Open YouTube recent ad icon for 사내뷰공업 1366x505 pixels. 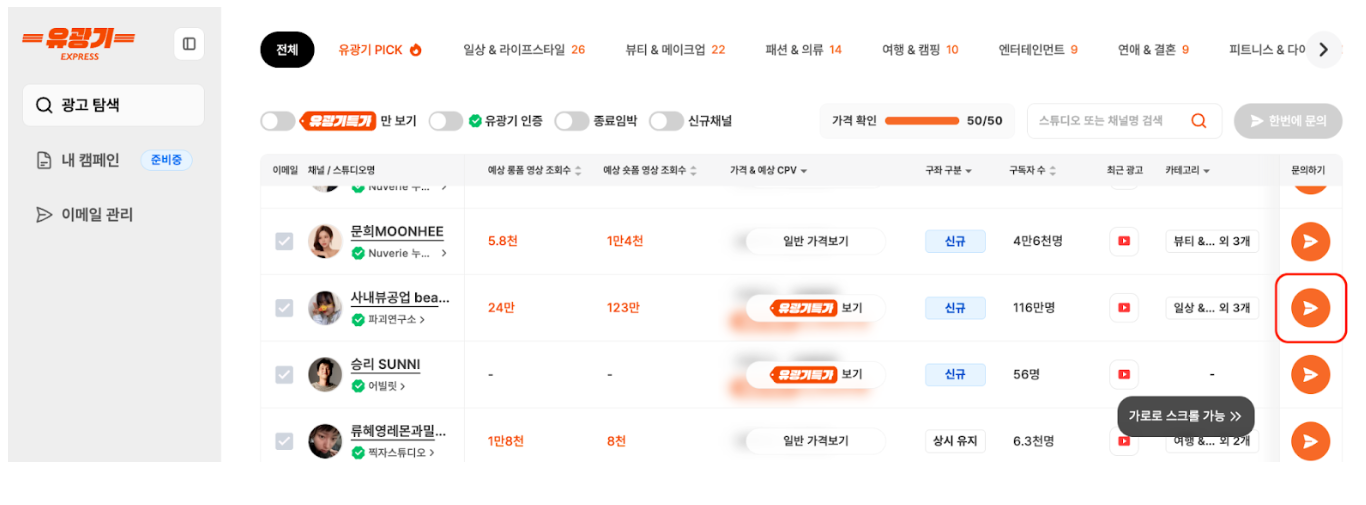1124,307
